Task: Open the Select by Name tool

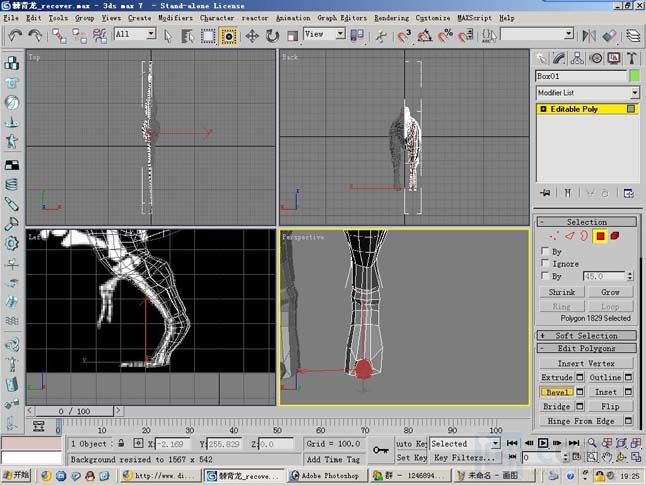Action: [187, 36]
